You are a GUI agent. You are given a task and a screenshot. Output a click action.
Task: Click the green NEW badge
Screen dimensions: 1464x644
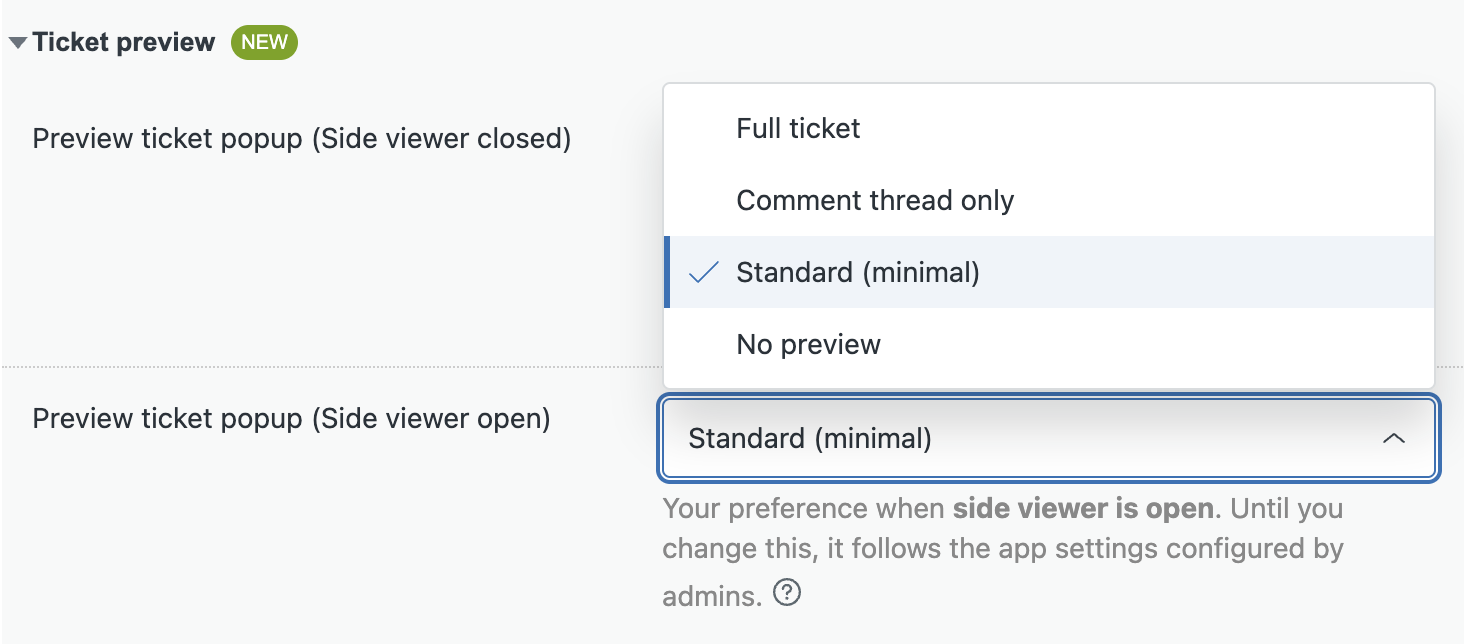(264, 42)
